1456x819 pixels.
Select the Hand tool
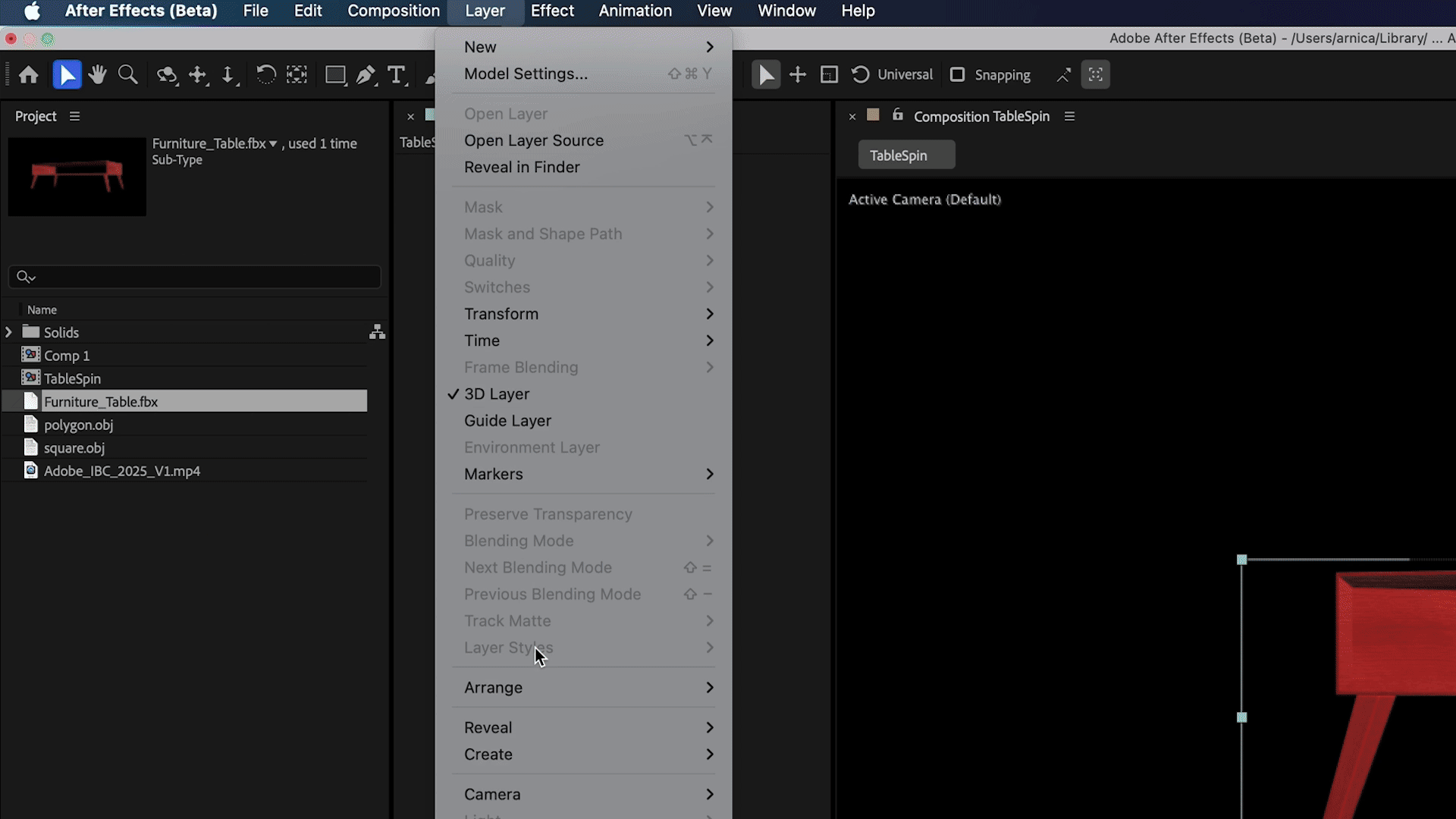coord(97,74)
